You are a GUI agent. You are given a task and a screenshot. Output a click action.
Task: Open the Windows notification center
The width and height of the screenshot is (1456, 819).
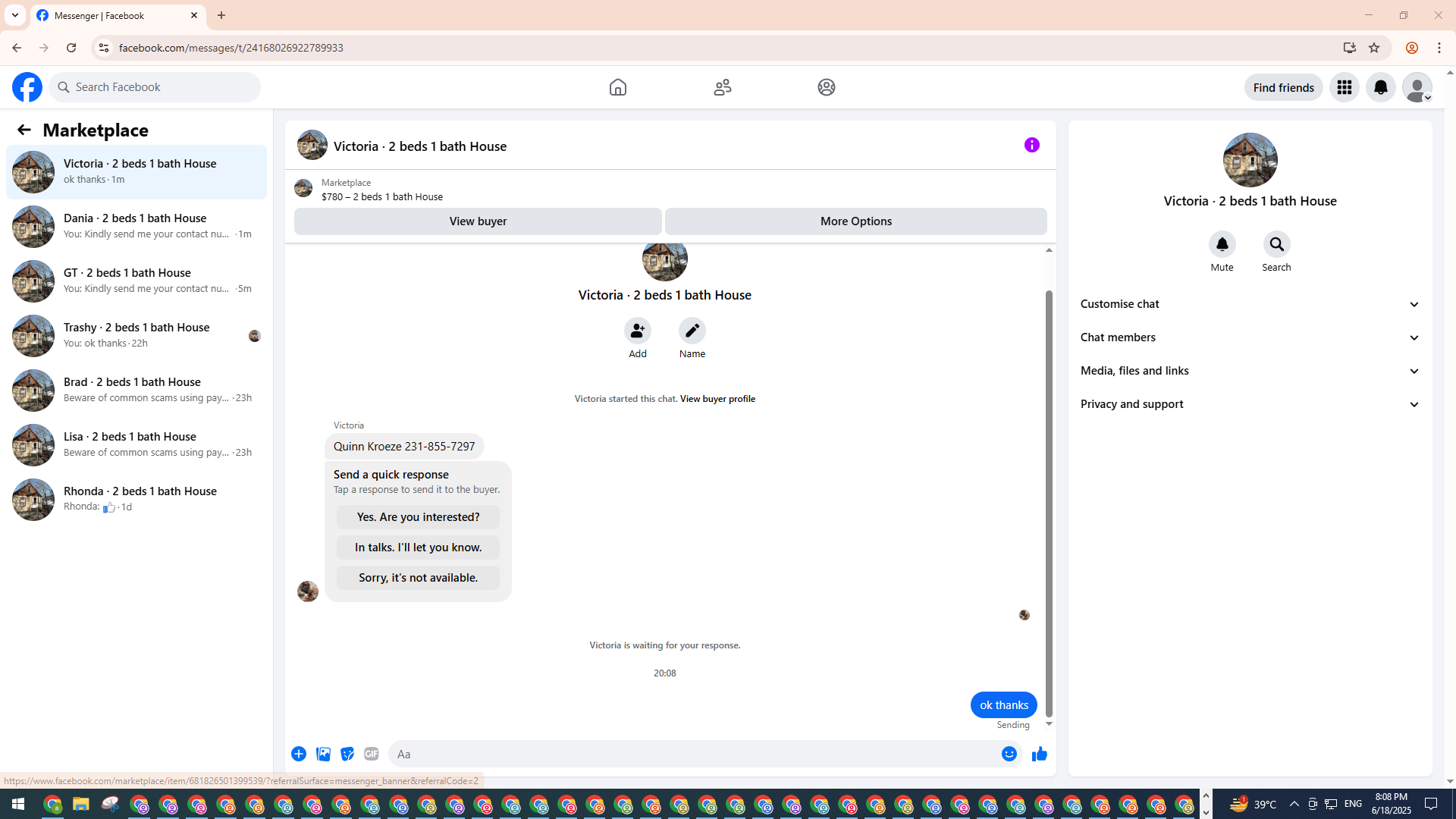point(1432,804)
